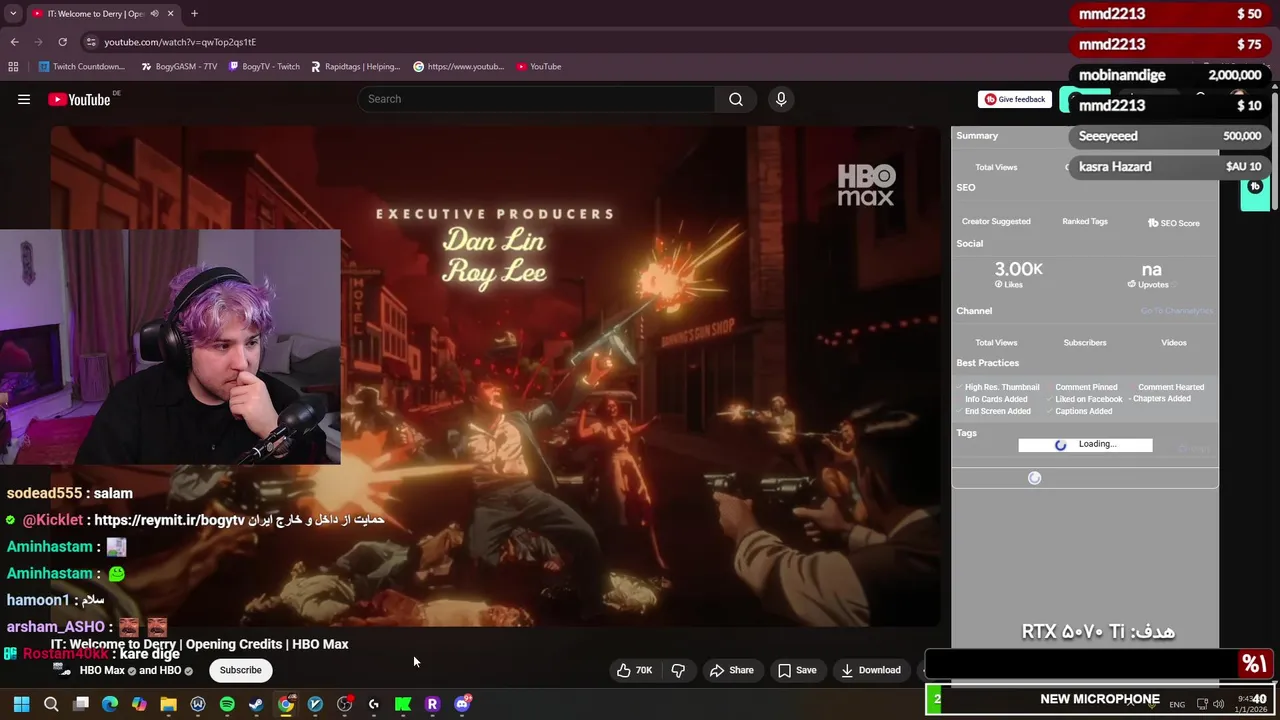Switch to Chrome in the taskbar
1280x720 pixels.
tap(286, 704)
